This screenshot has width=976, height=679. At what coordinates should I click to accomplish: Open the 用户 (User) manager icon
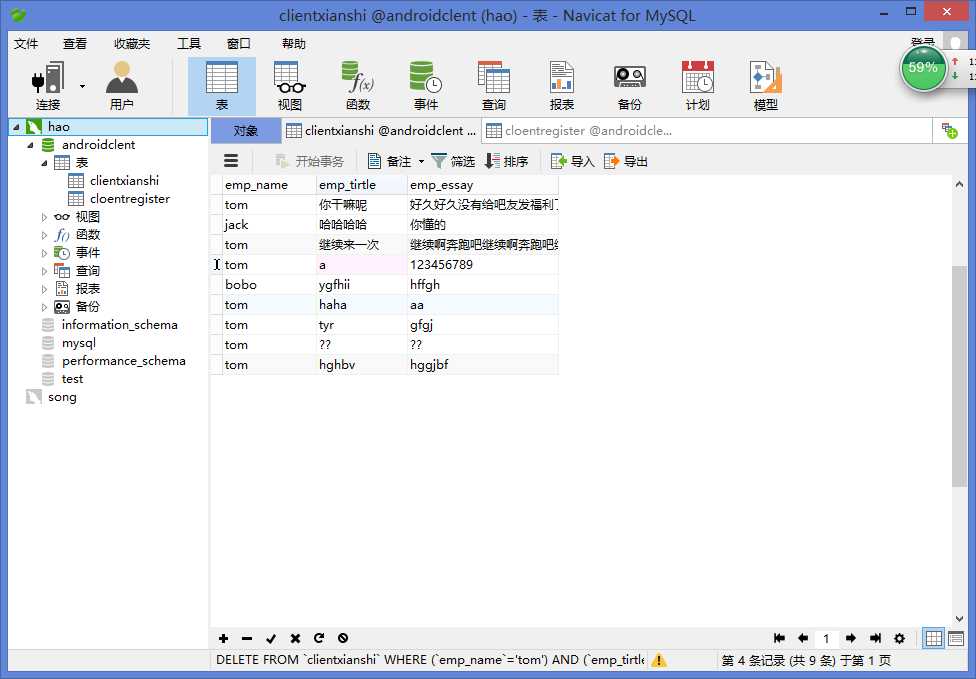[x=121, y=86]
